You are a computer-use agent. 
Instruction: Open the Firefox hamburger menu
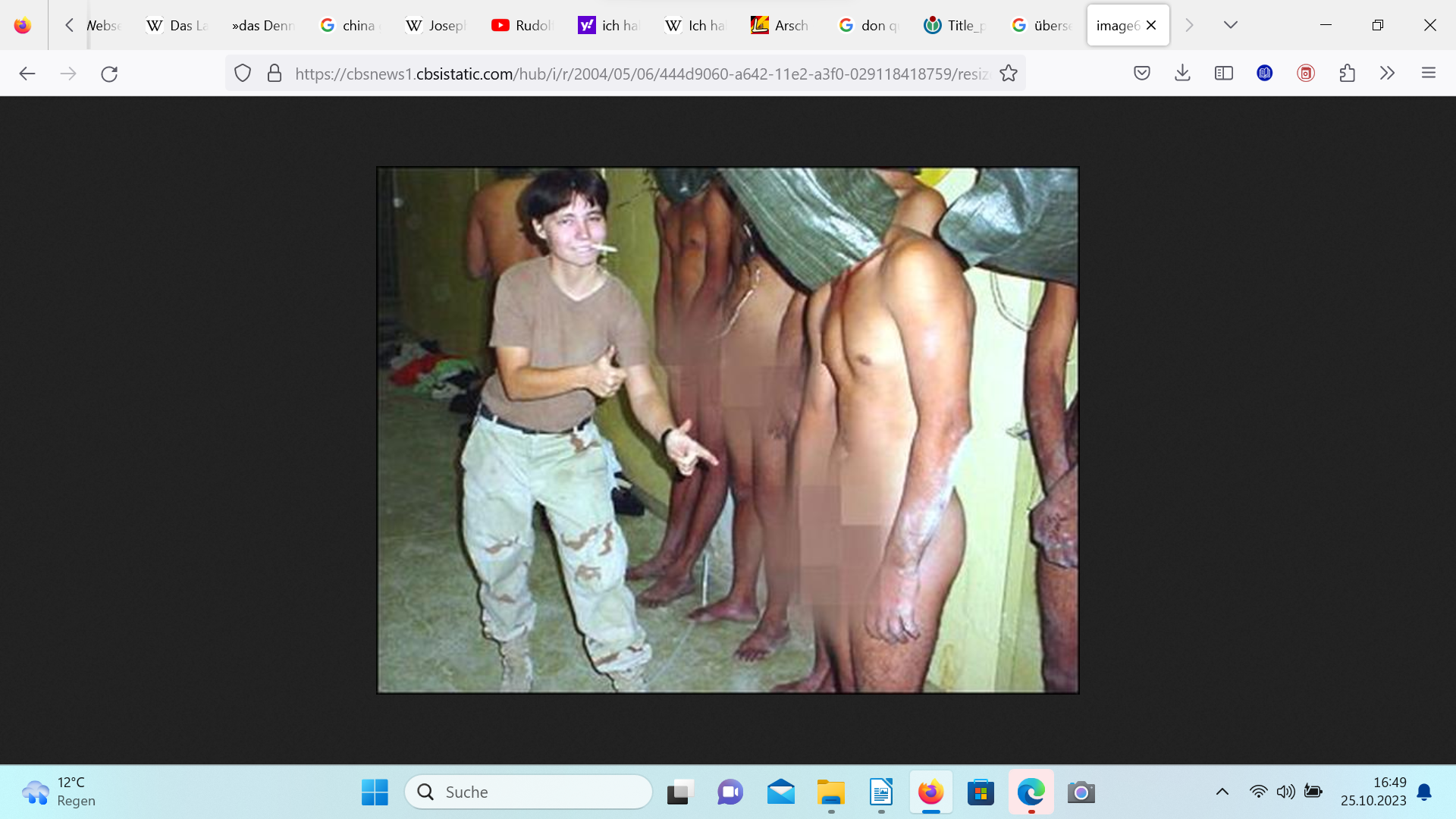click(x=1429, y=74)
